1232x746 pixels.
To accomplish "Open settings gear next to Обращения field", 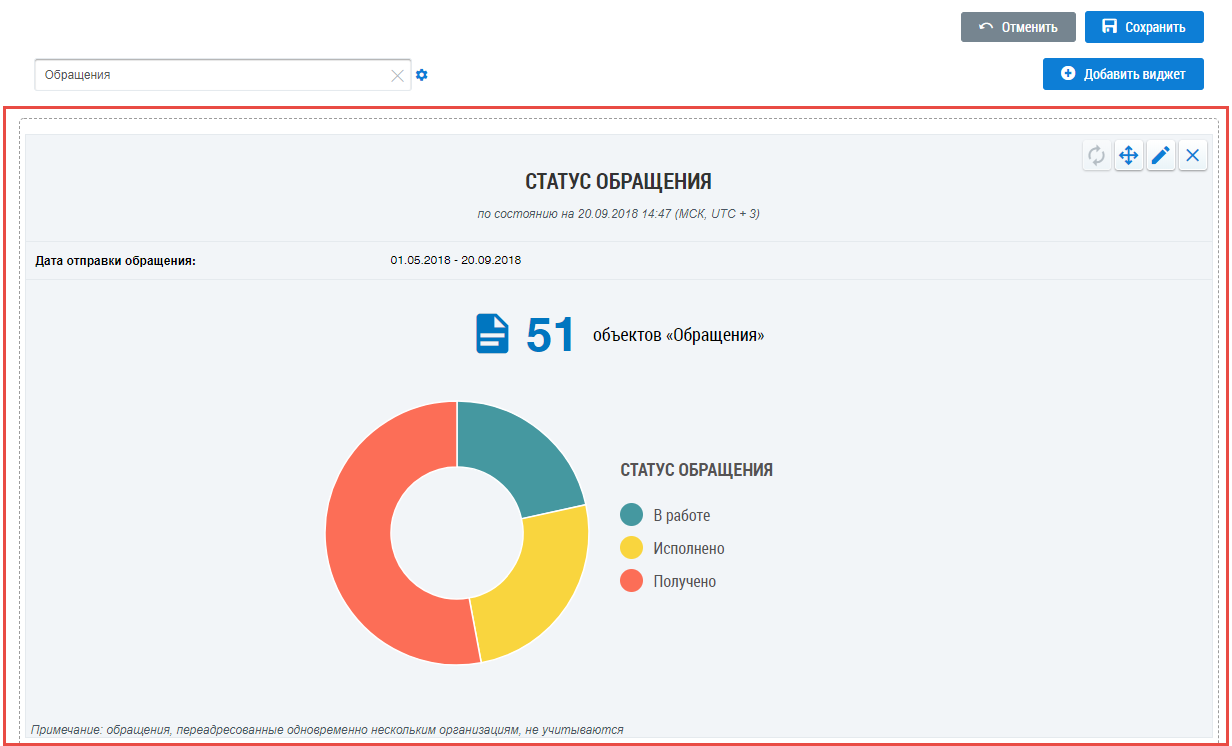I will pyautogui.click(x=422, y=75).
